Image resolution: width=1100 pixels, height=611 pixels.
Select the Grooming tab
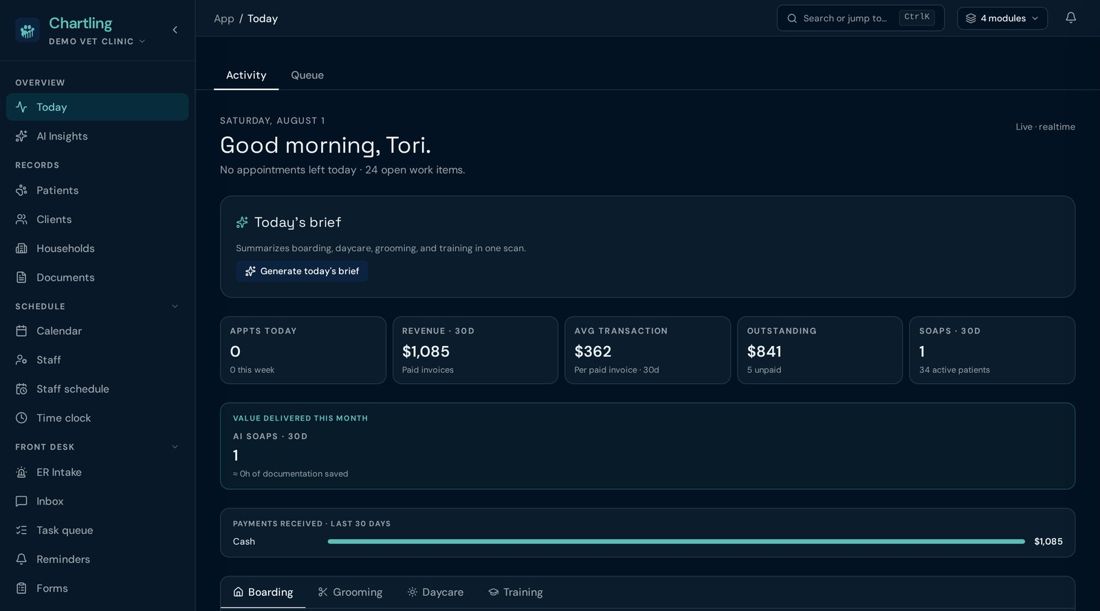click(x=350, y=592)
